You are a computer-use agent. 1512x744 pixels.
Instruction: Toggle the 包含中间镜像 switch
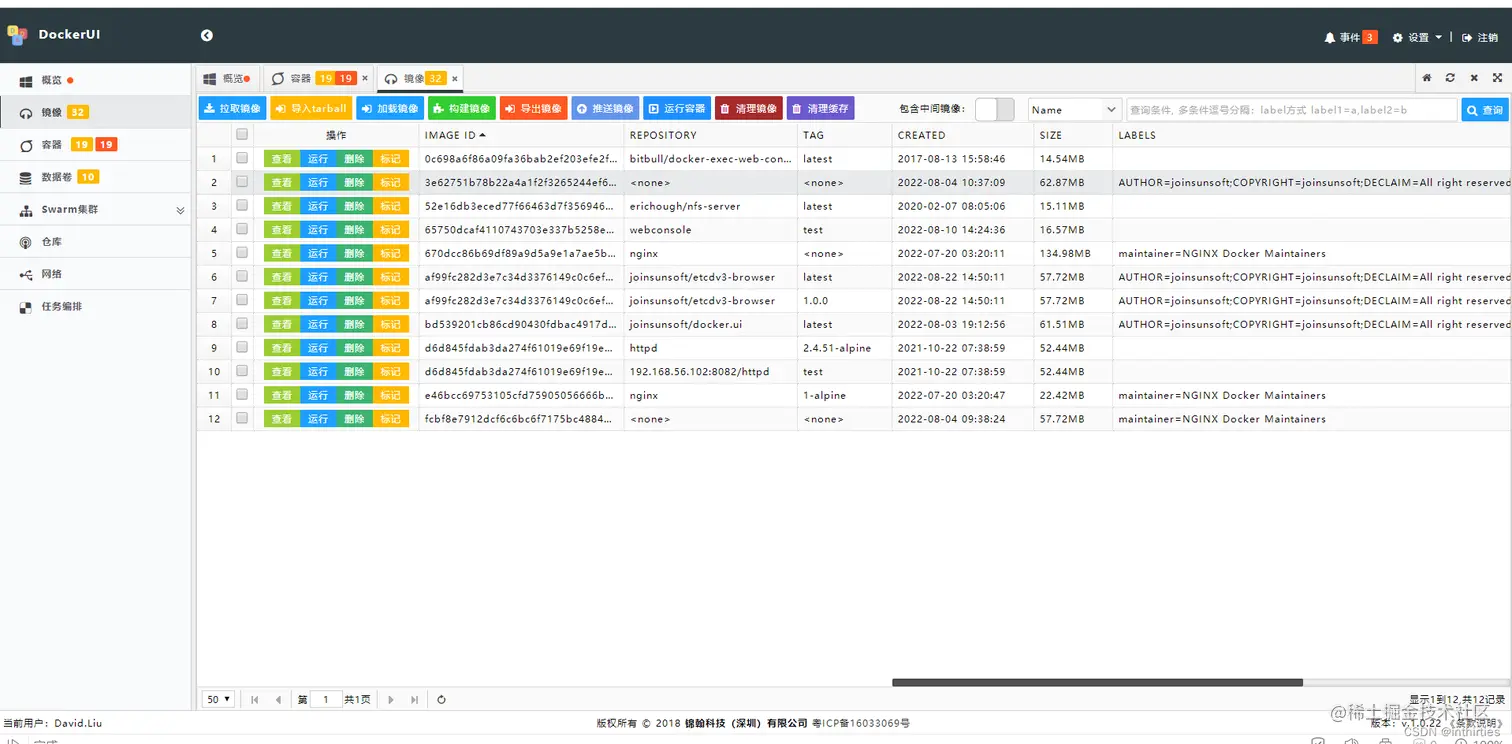tap(994, 109)
